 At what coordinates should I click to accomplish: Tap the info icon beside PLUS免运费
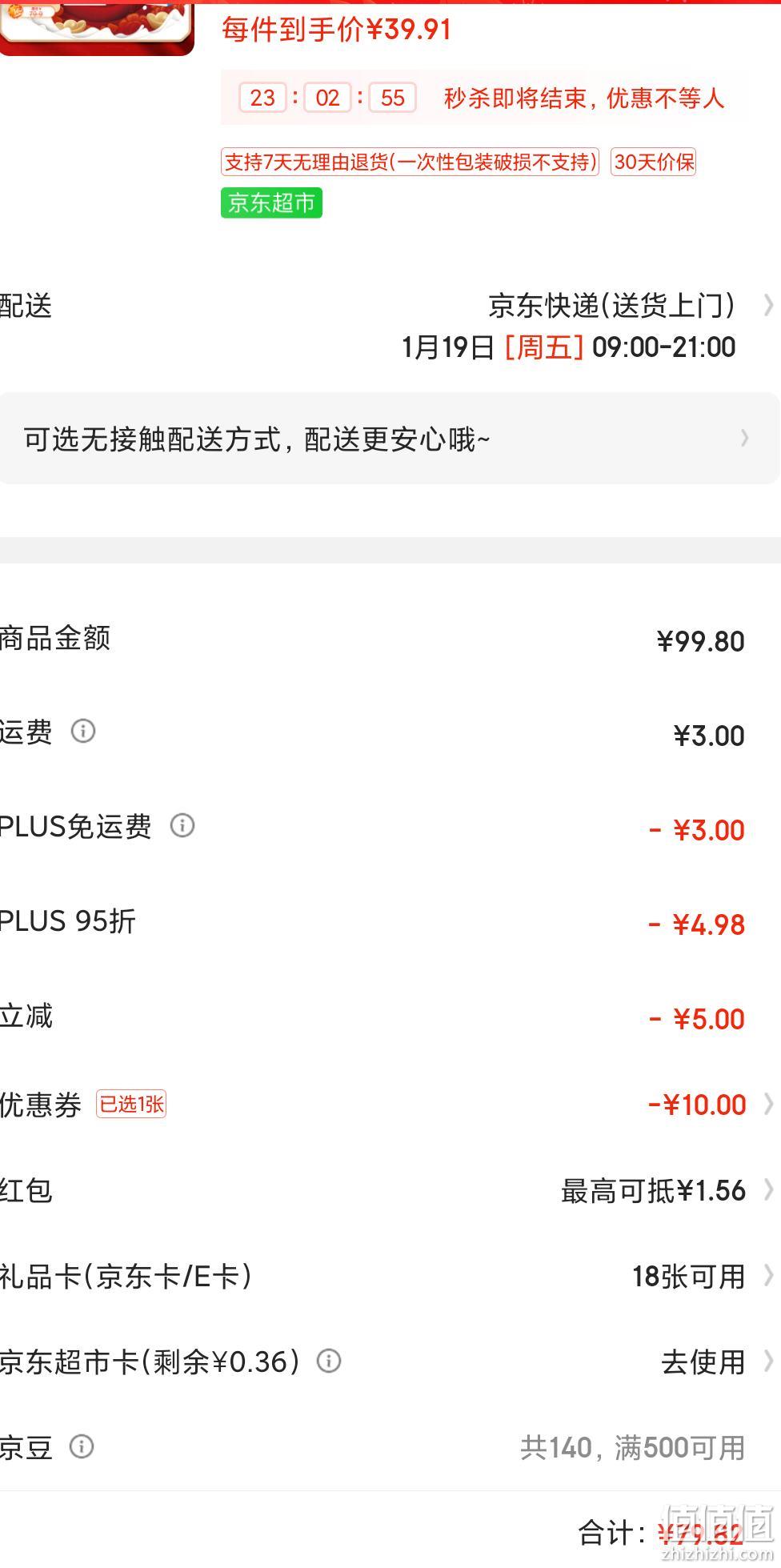[x=182, y=825]
